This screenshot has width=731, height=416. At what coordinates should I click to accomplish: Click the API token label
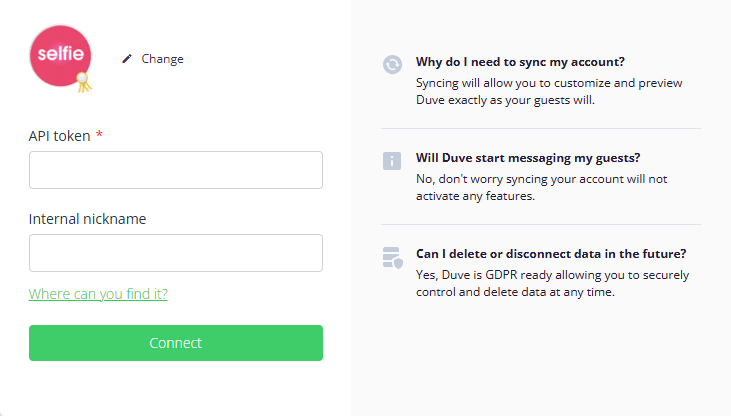(59, 136)
